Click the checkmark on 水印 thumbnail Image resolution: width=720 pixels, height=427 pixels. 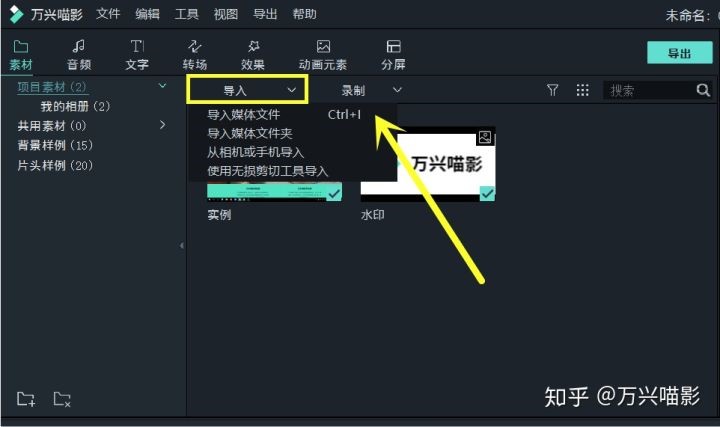coord(487,193)
